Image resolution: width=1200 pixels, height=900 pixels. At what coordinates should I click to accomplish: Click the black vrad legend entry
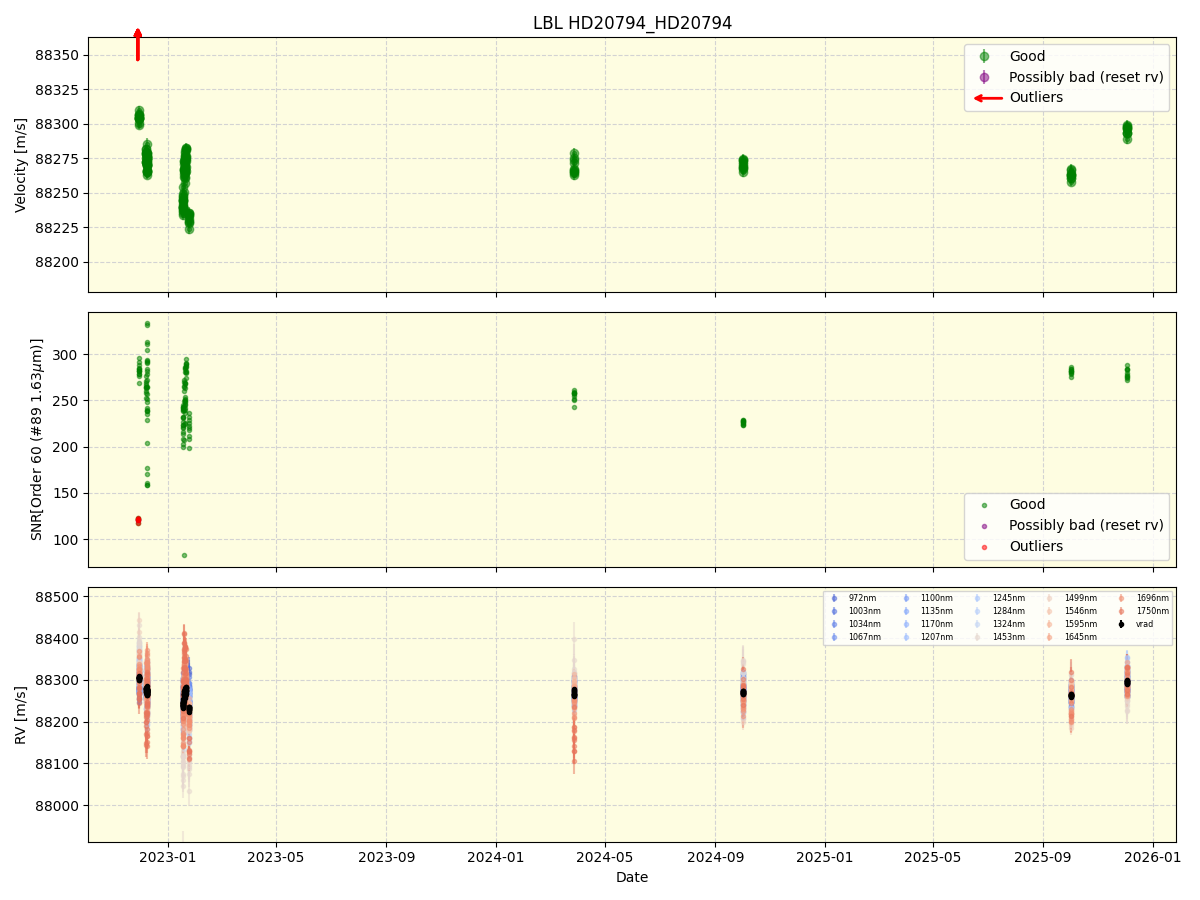tap(1136, 624)
